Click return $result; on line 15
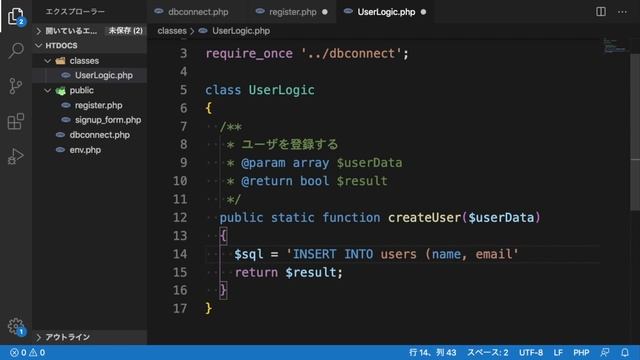Screen dimensions: 640x360 click(x=289, y=272)
